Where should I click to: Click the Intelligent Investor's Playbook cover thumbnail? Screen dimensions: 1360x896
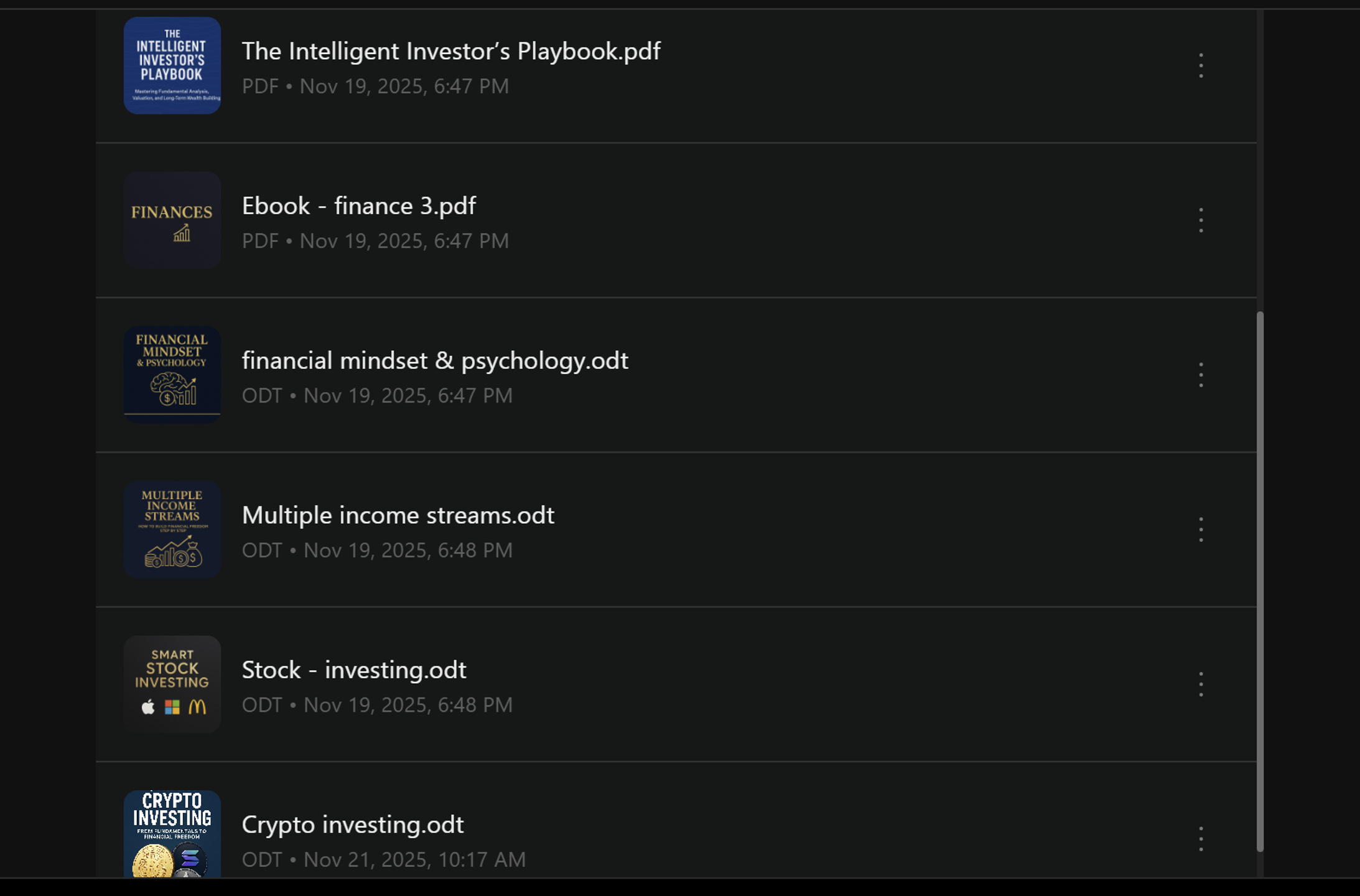click(x=172, y=65)
